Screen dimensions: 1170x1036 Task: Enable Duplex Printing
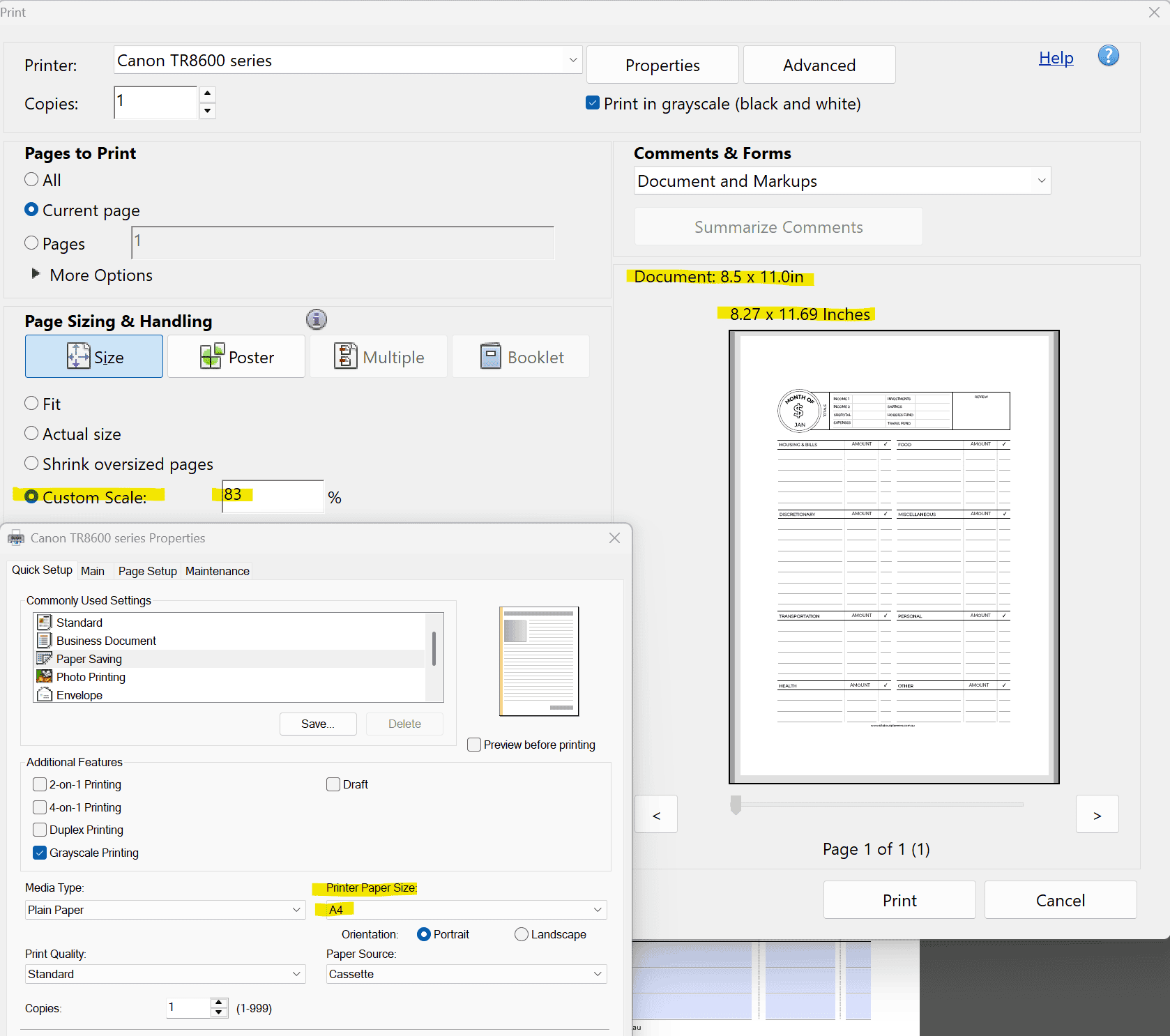point(40,830)
